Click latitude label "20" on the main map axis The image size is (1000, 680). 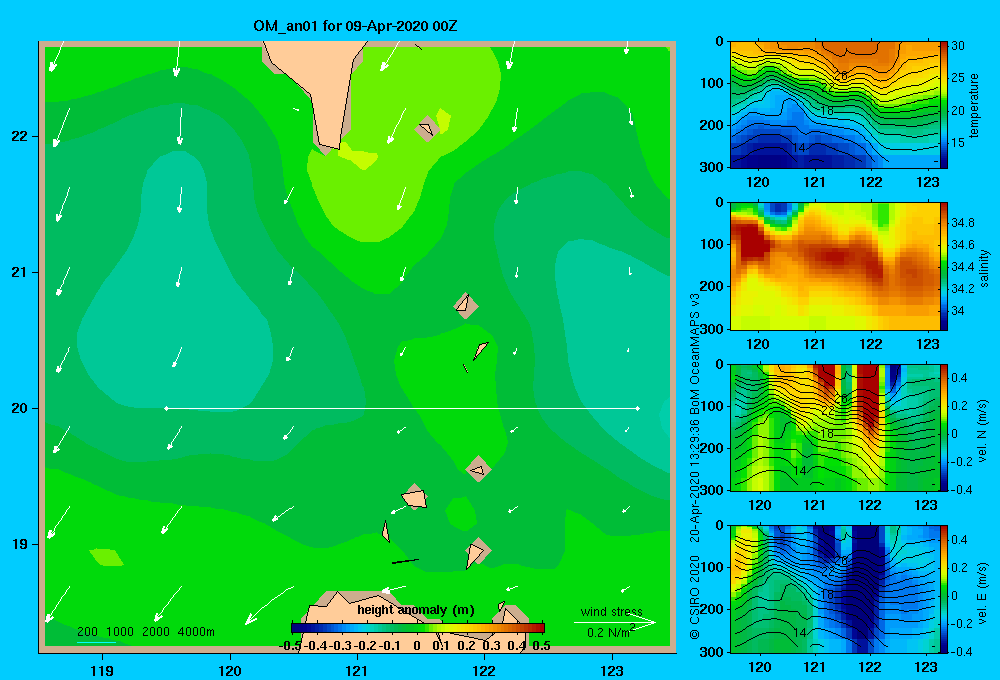(x=20, y=408)
